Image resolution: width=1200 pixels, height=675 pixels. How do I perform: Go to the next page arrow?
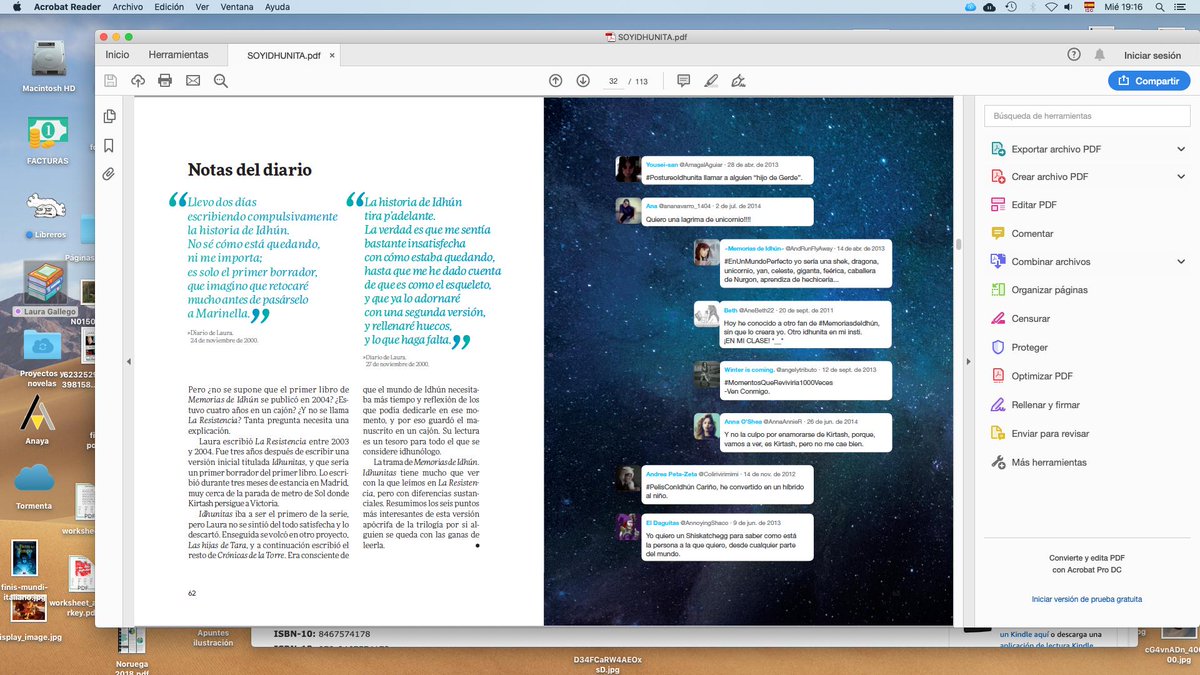[x=583, y=81]
